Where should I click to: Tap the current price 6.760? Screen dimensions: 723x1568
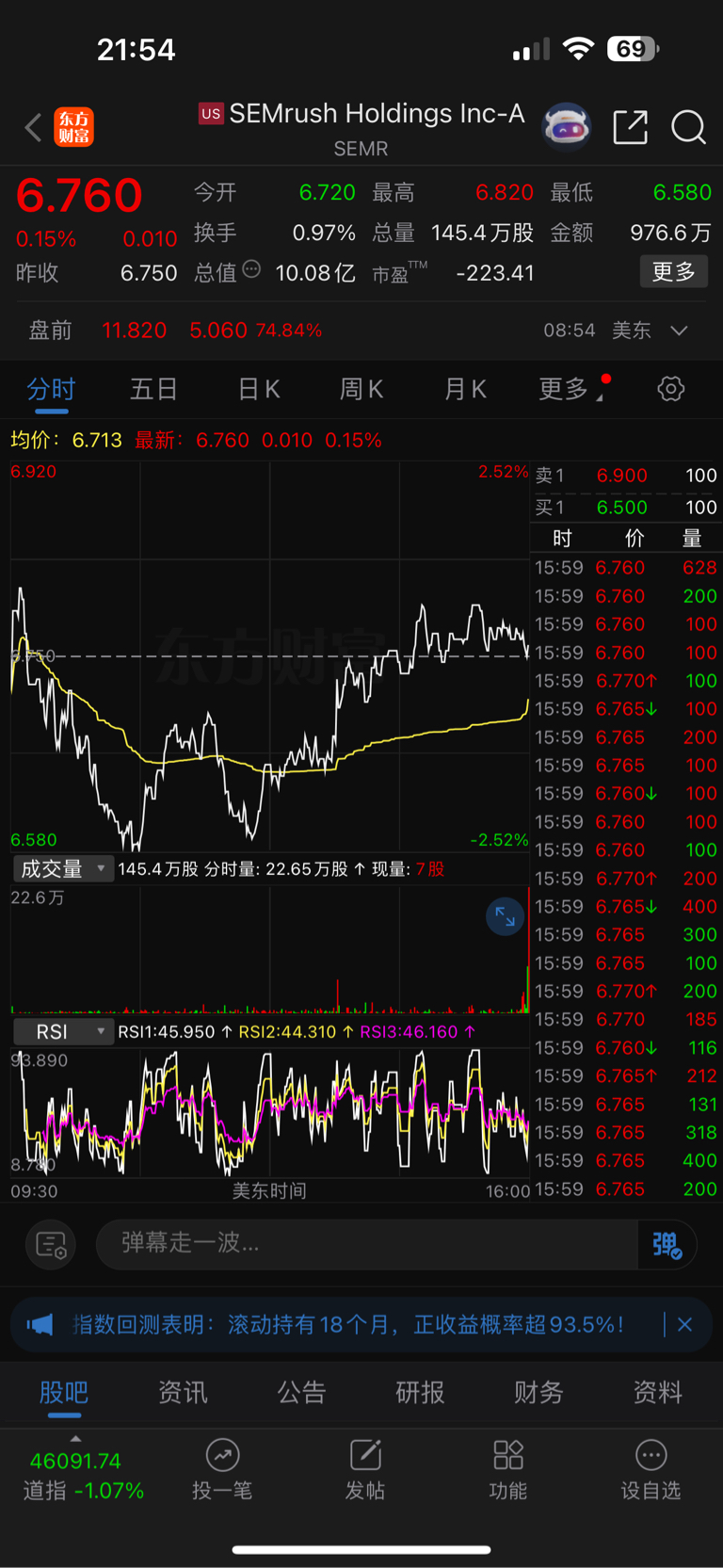(79, 195)
